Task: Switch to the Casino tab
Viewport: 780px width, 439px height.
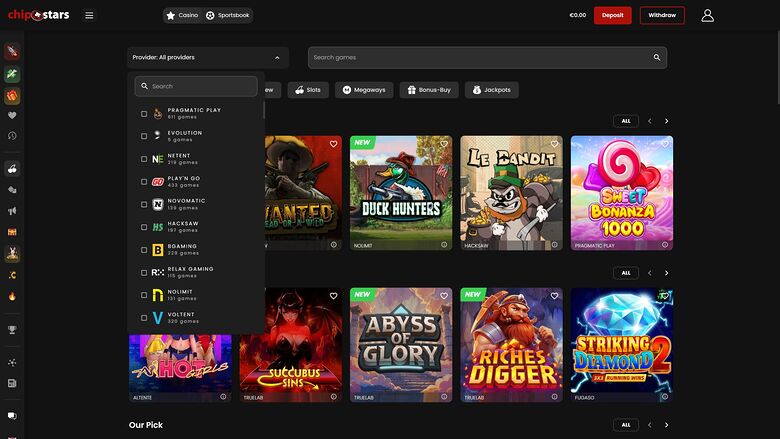Action: (x=182, y=15)
